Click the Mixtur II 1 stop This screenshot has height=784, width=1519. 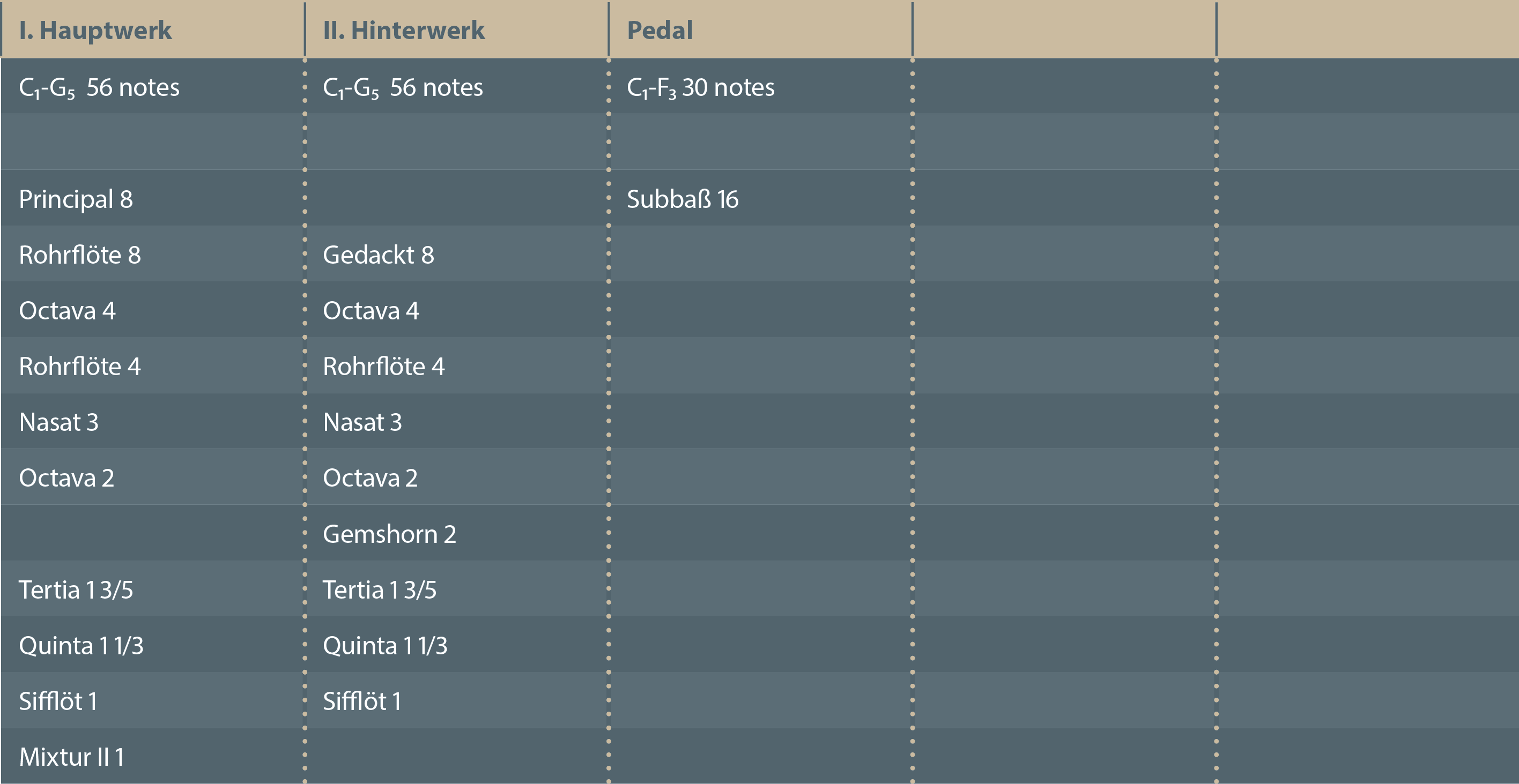click(71, 758)
